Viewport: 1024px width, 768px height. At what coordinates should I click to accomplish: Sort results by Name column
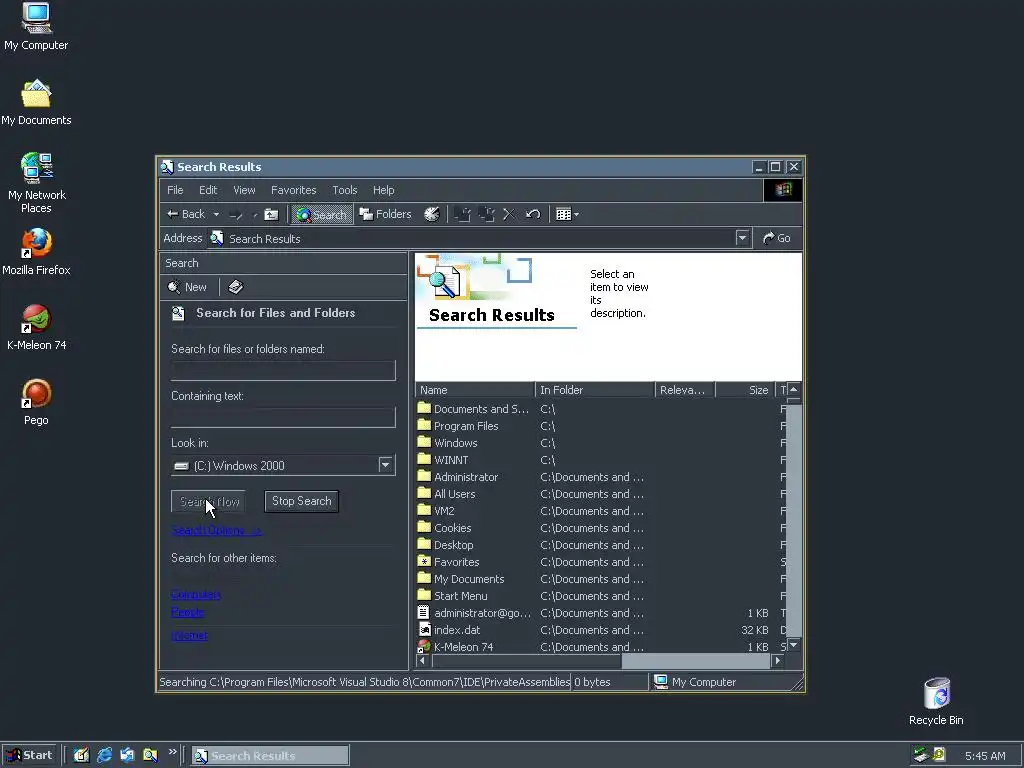pyautogui.click(x=475, y=390)
